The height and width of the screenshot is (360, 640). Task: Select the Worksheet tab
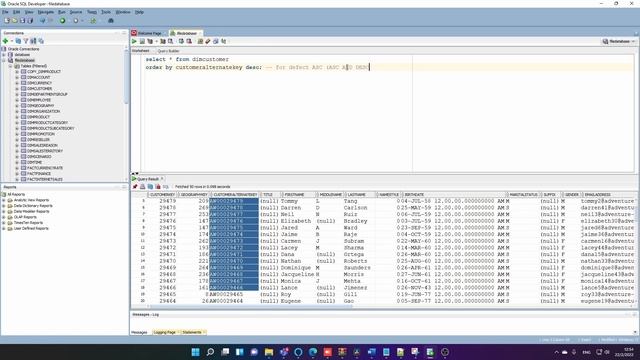140,51
